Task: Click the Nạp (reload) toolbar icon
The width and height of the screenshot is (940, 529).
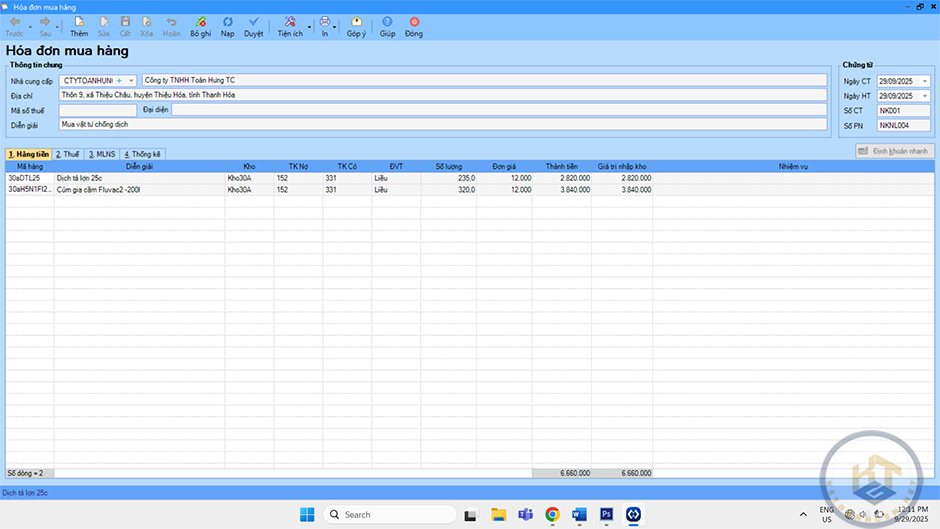Action: (x=228, y=22)
